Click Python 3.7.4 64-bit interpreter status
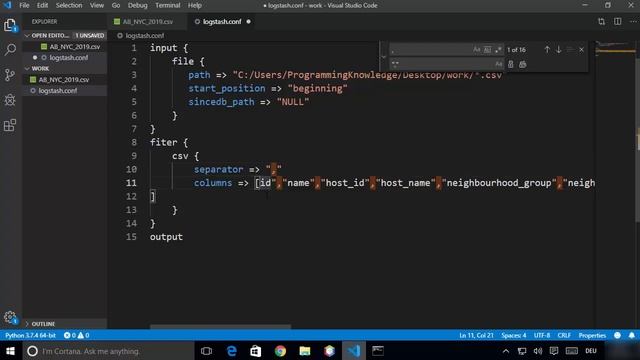 pos(30,335)
